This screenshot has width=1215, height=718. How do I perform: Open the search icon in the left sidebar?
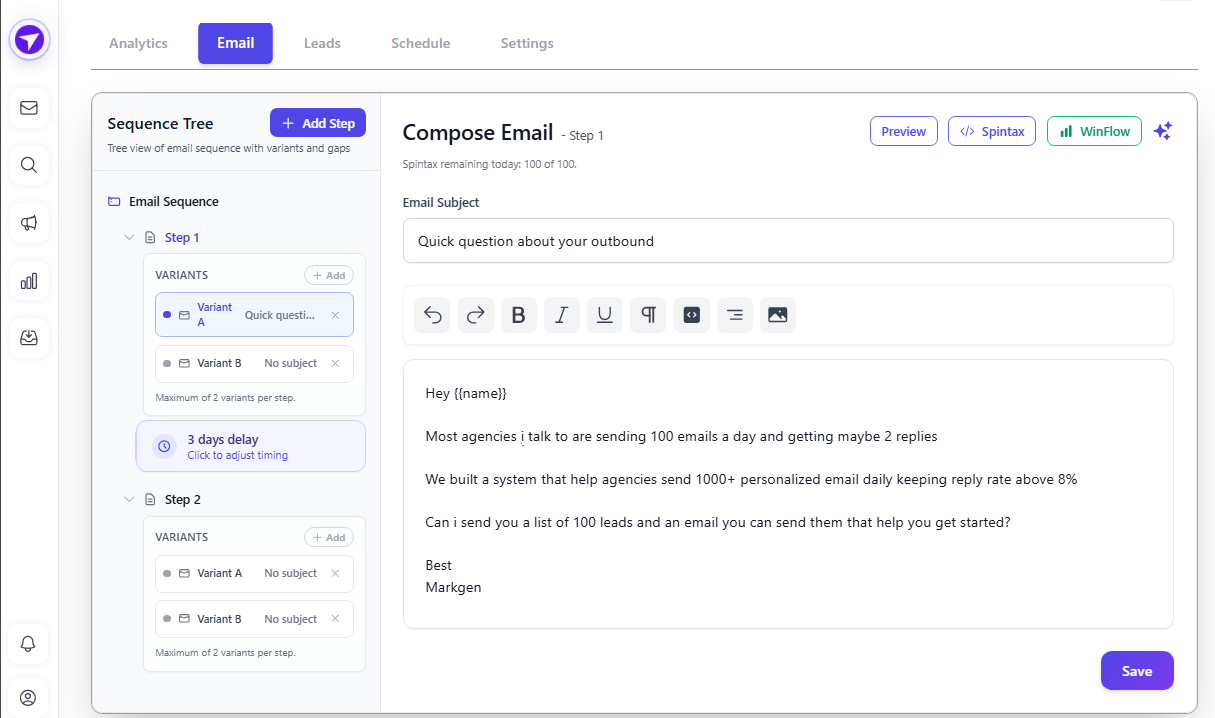29,166
